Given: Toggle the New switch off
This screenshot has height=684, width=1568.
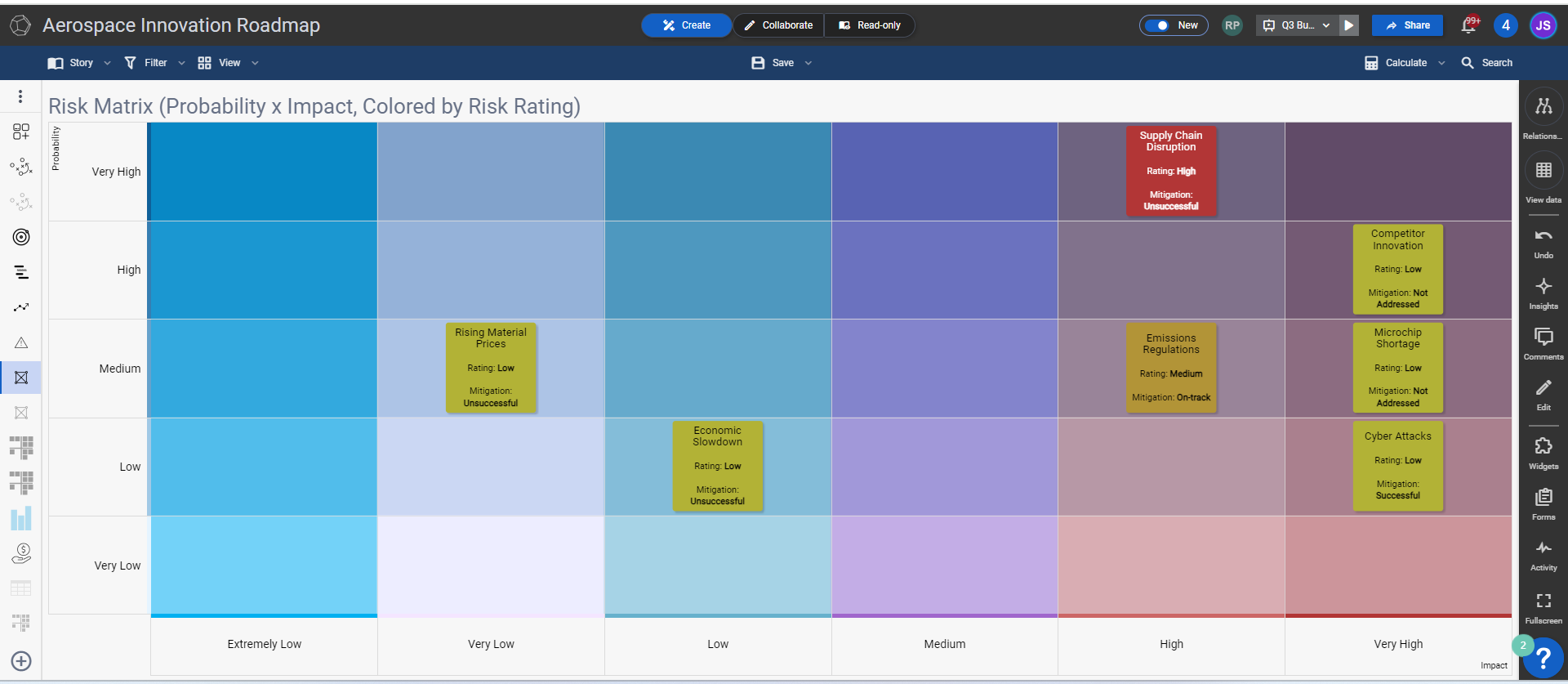Looking at the screenshot, I should click(1157, 25).
